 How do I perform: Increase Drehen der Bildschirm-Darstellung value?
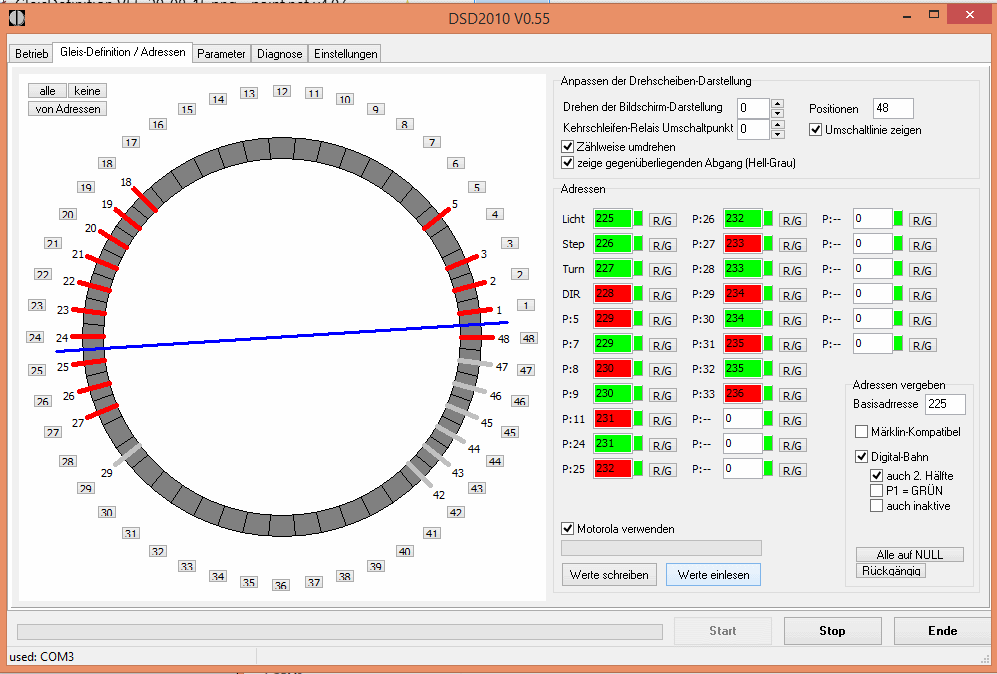pos(777,103)
